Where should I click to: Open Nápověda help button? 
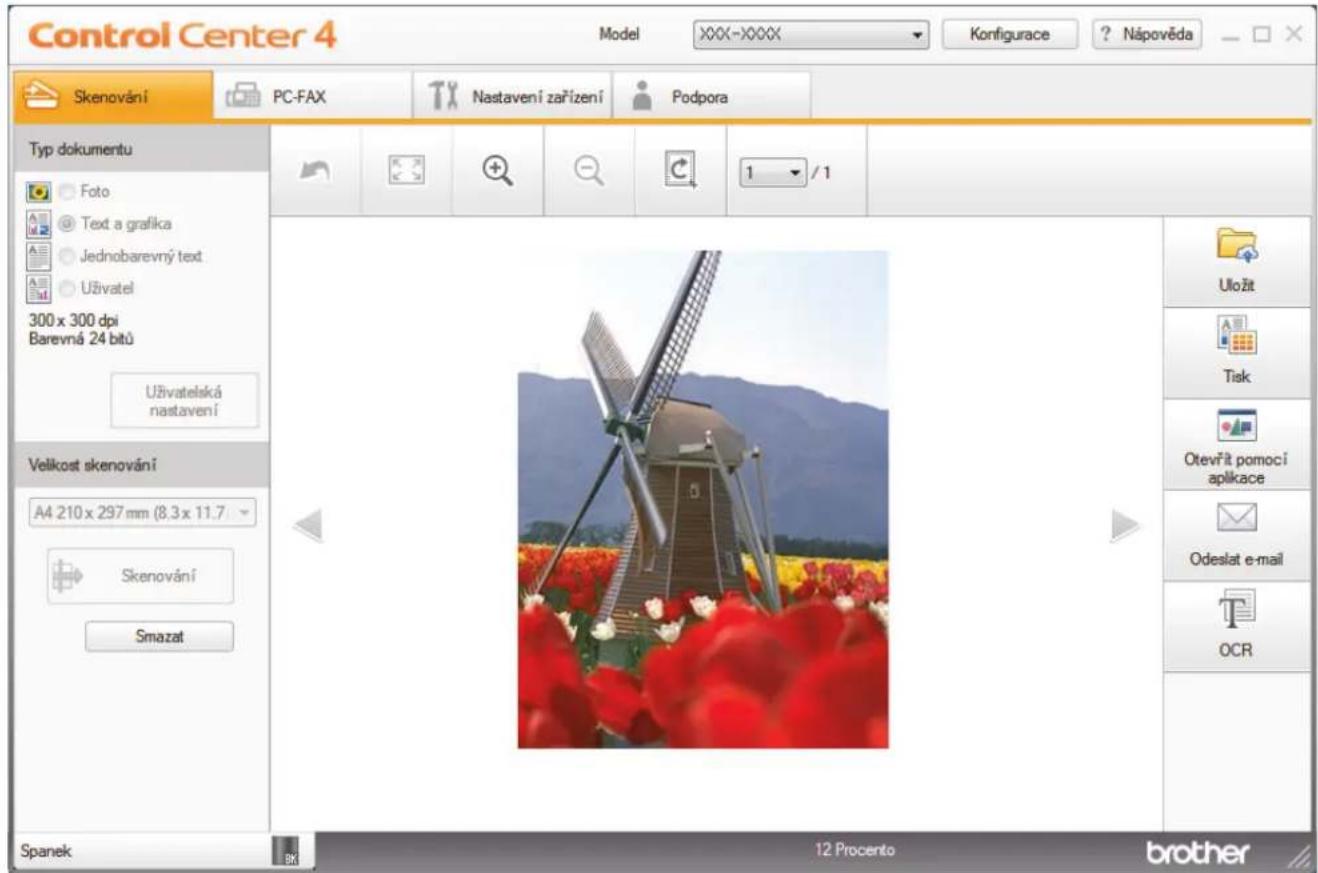[1148, 34]
